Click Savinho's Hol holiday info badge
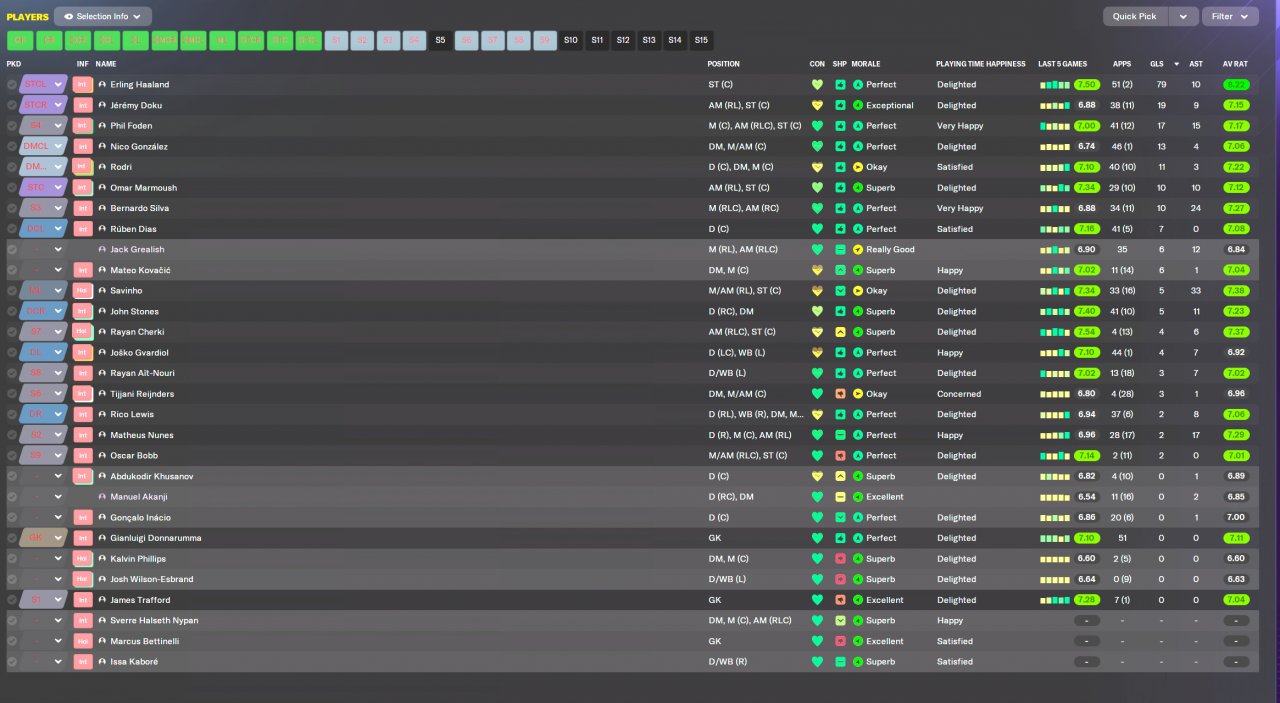The height and width of the screenshot is (703, 1280). tap(83, 291)
